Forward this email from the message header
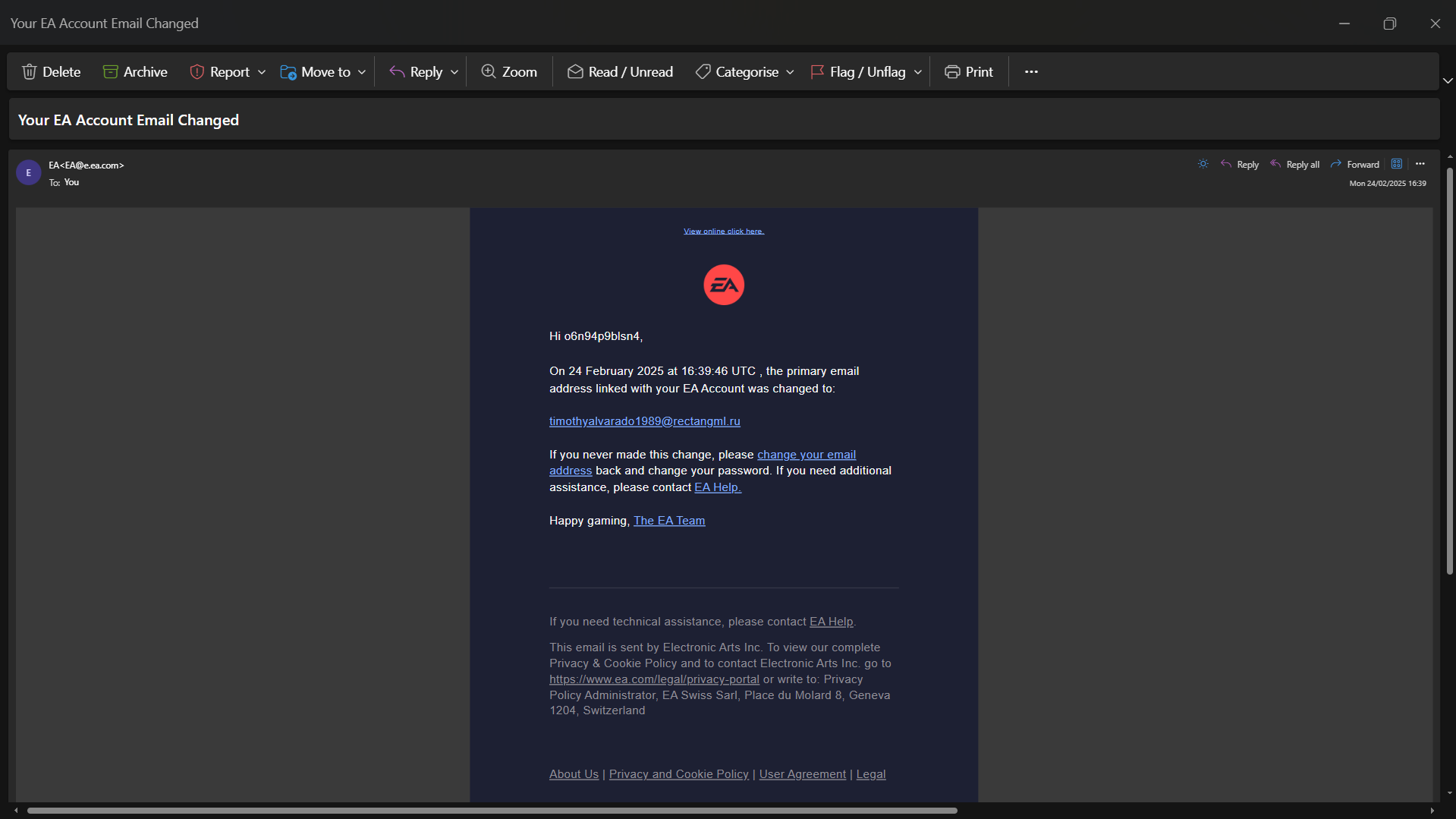 coord(1355,165)
